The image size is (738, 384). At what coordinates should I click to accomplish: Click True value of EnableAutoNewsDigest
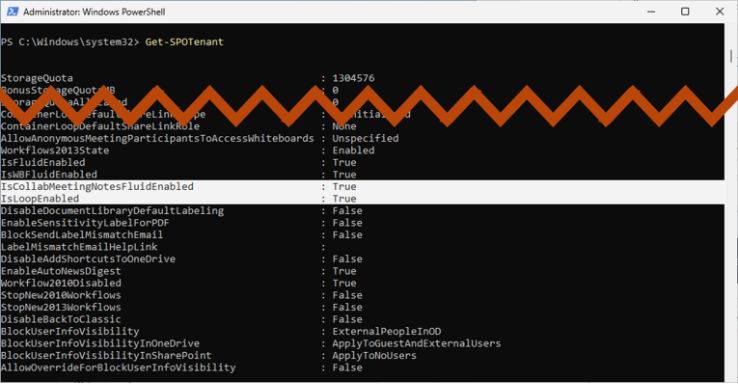coord(345,271)
